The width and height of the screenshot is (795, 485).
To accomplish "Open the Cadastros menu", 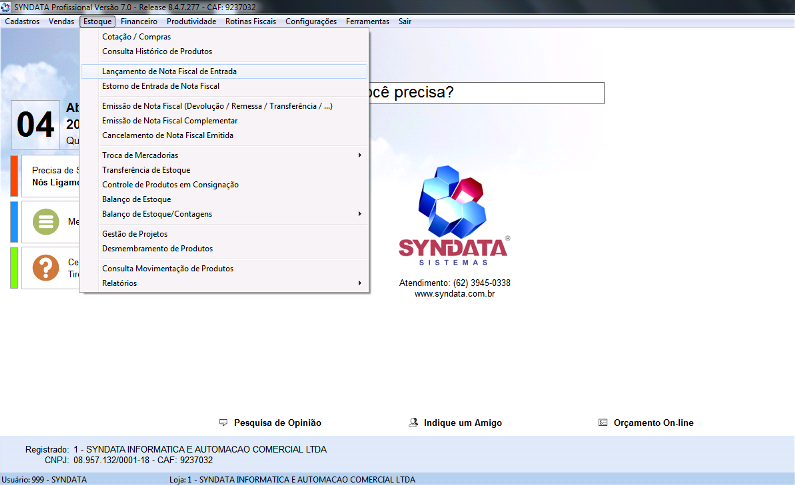I will pos(22,21).
